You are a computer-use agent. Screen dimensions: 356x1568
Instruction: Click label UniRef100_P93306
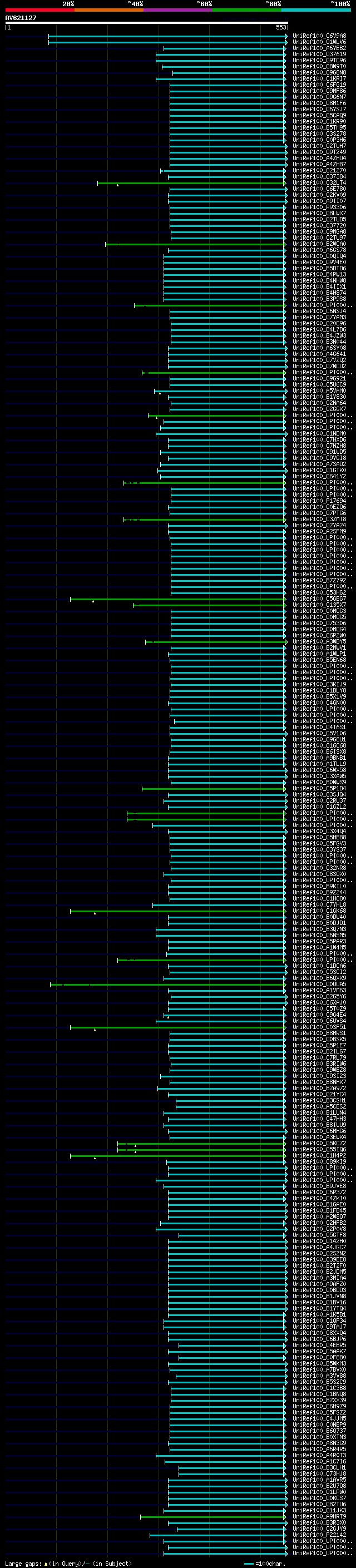point(319,207)
